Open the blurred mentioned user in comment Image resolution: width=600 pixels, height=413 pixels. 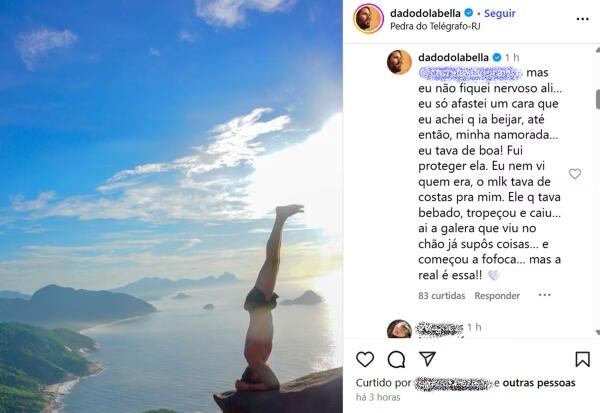[x=470, y=73]
